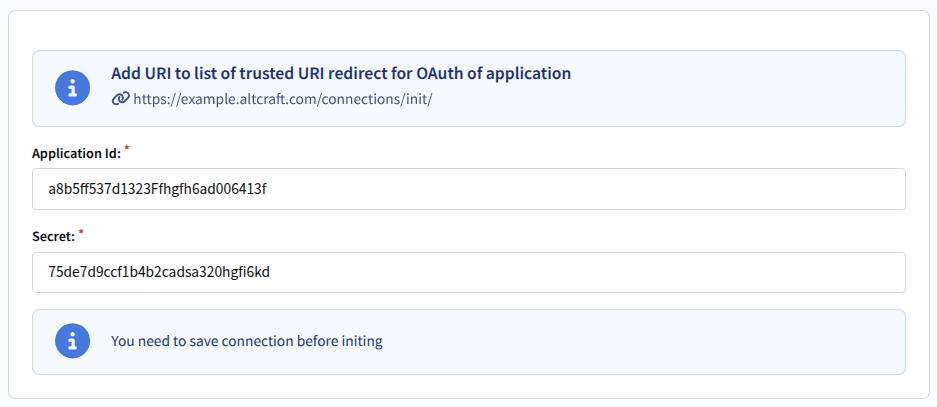Click the 75de7d9ccf1b4b2cadsa320hgfi6kd value text
Viewport: 937px width, 407px height.
coord(159,272)
